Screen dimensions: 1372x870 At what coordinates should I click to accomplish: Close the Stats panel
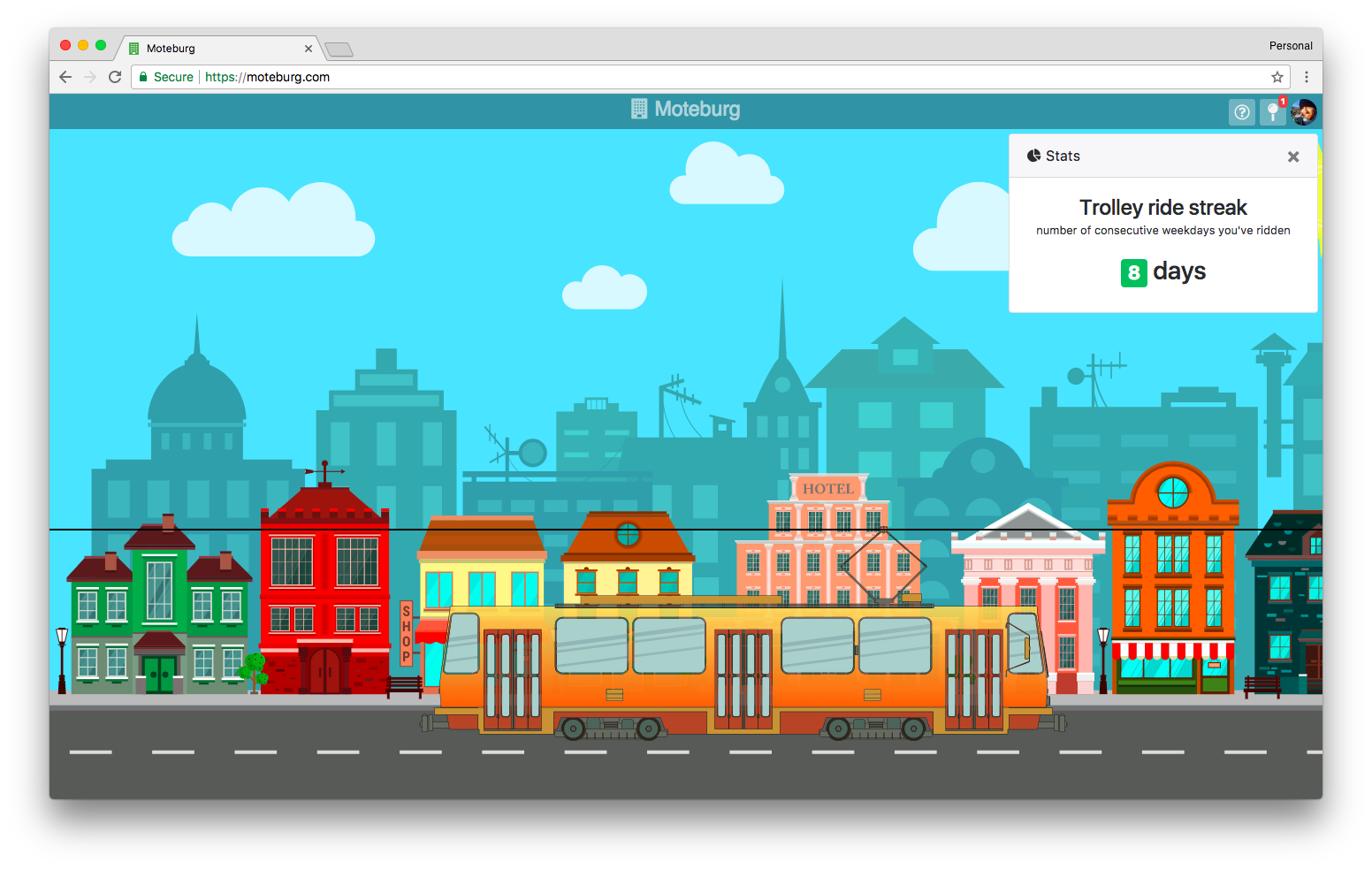(1293, 156)
